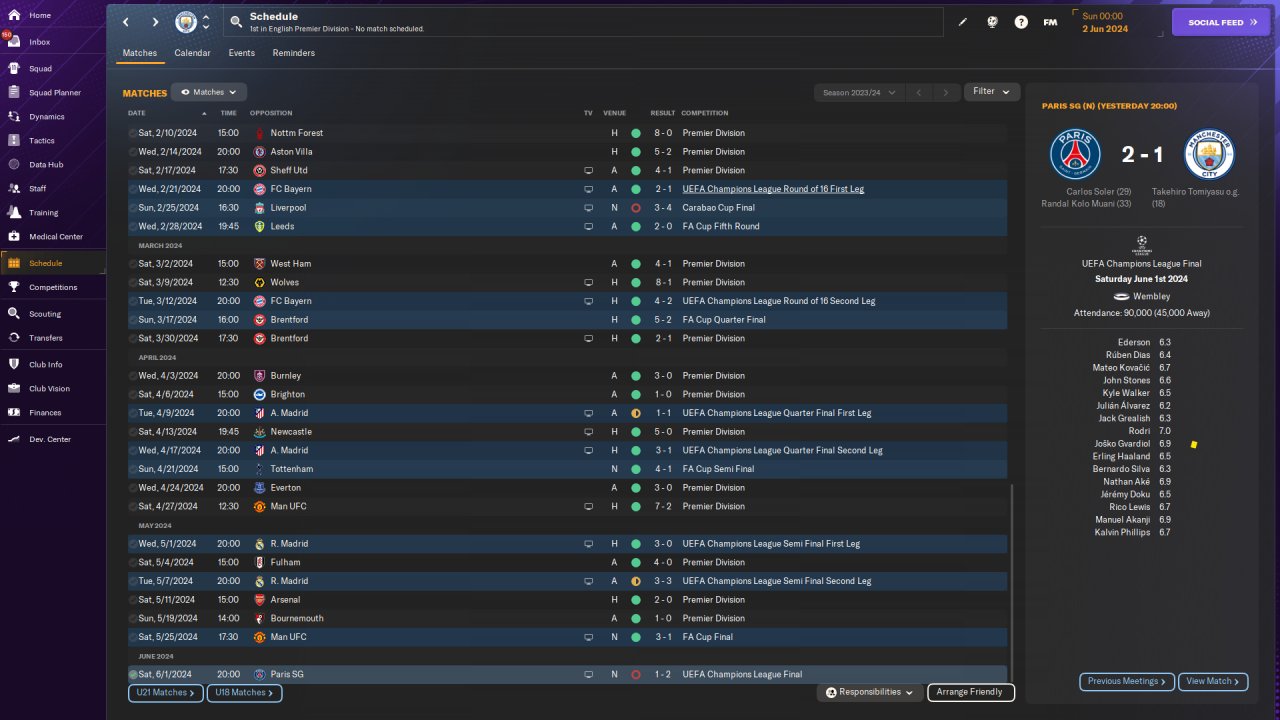Open the Medical Center sidebar icon
1280x720 pixels.
[14, 237]
